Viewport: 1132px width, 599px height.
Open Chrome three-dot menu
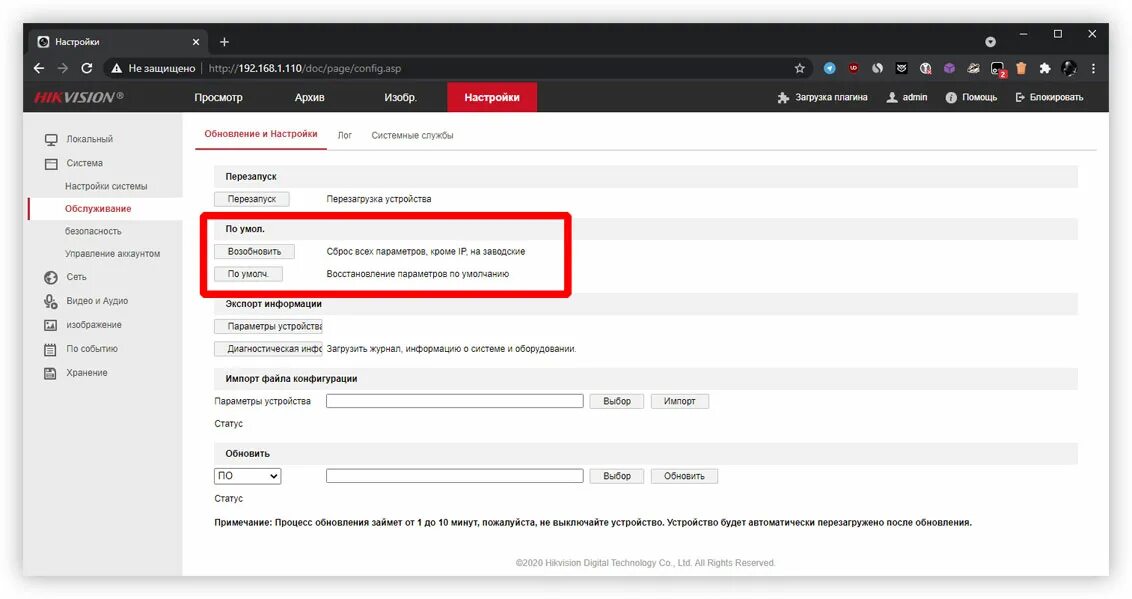point(1093,68)
